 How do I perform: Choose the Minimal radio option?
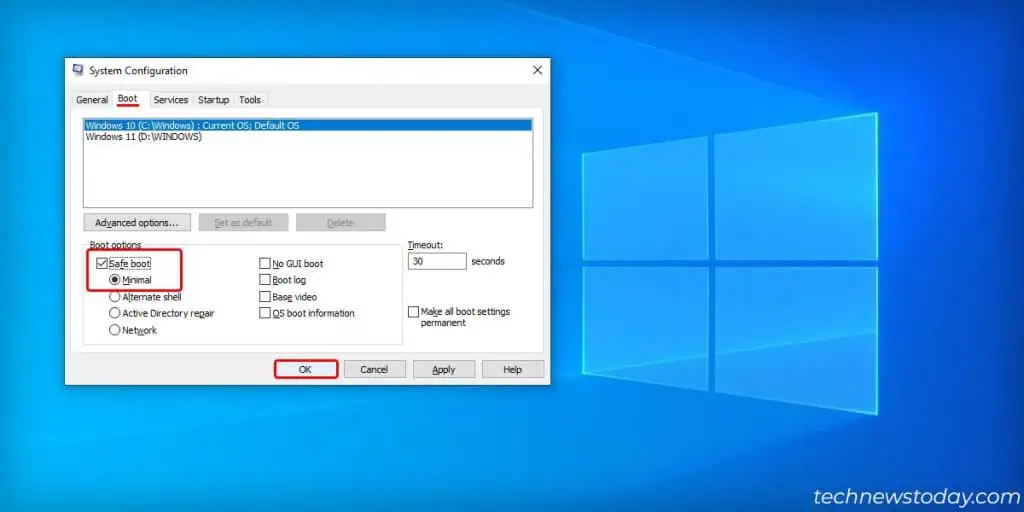tap(115, 280)
